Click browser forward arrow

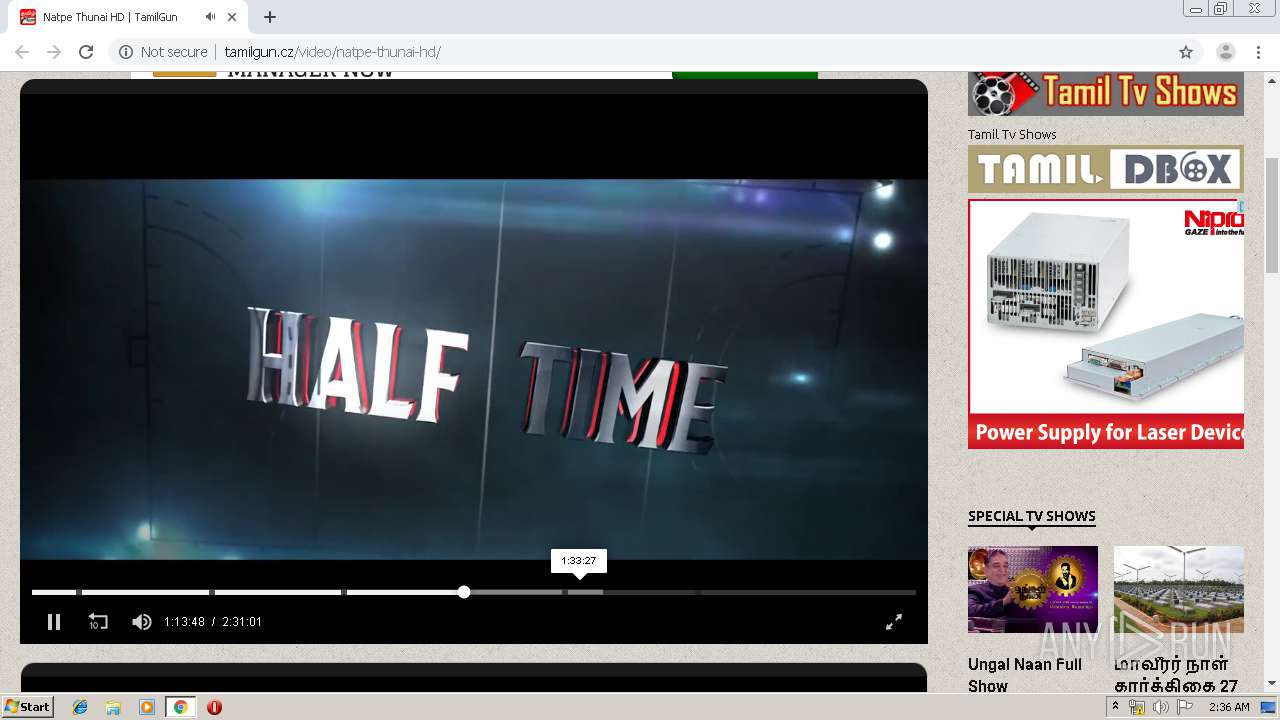(x=54, y=52)
